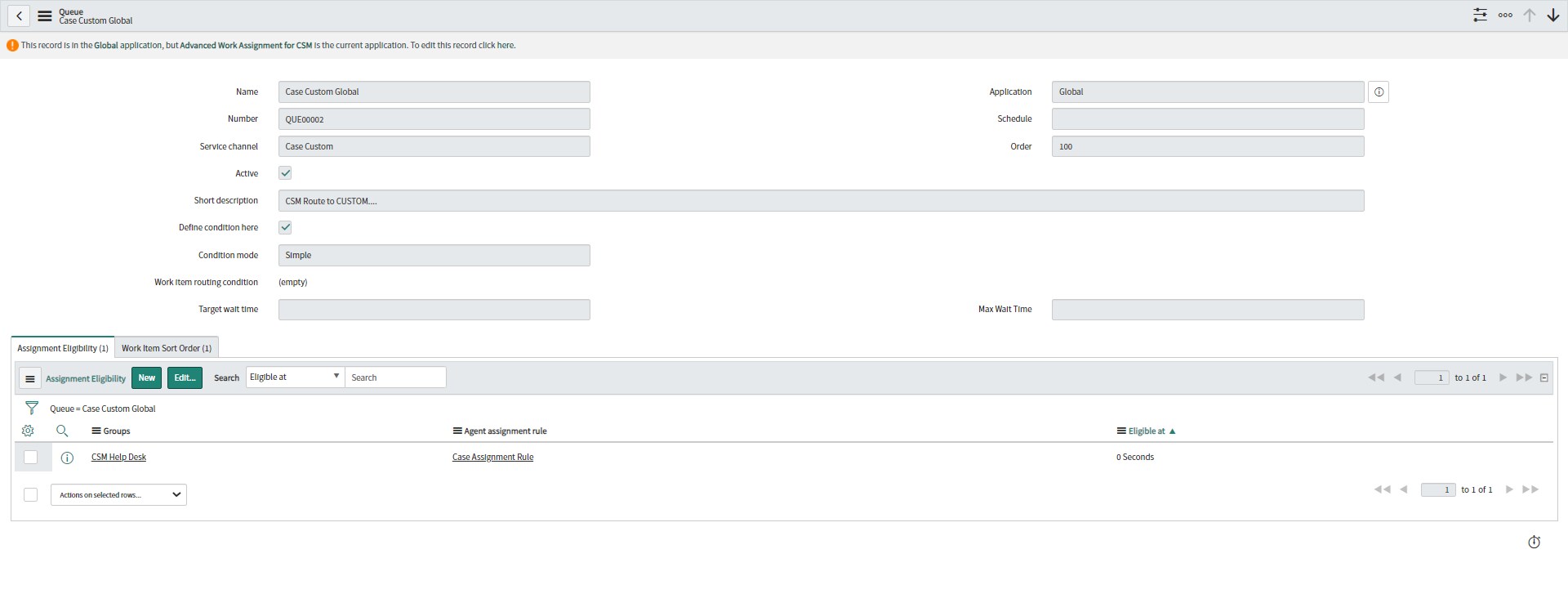Click the Queue = Case Custom Global breadcrumb
The height and width of the screenshot is (594, 1568).
pyautogui.click(x=103, y=409)
